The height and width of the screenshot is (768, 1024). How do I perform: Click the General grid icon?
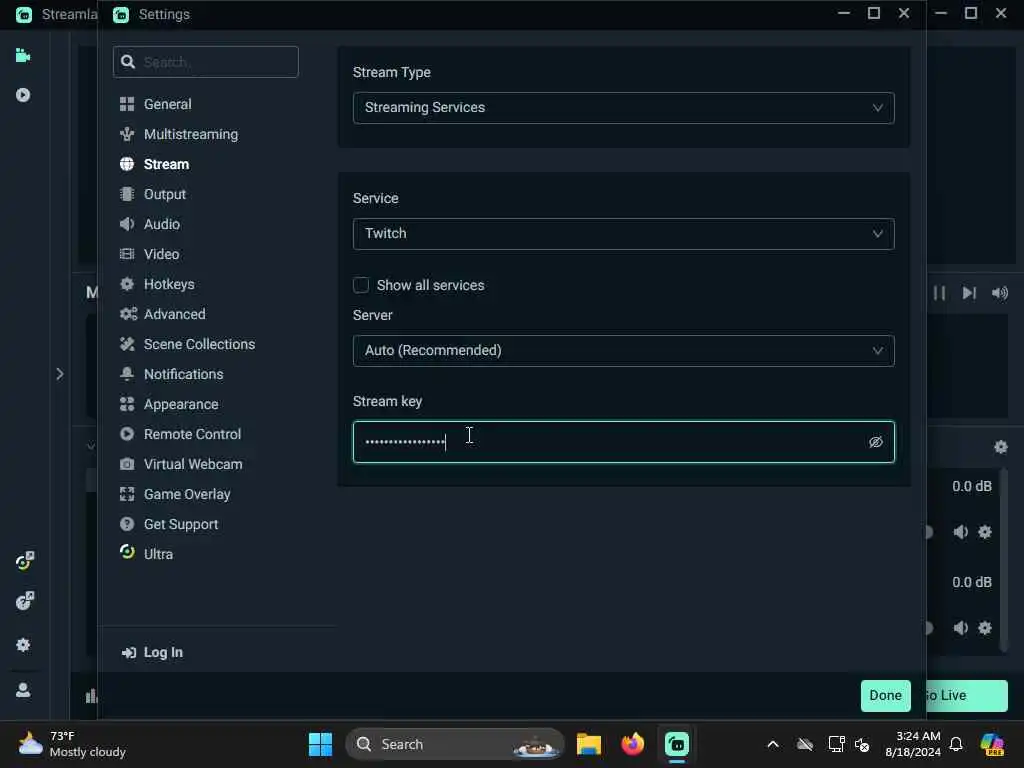(127, 104)
